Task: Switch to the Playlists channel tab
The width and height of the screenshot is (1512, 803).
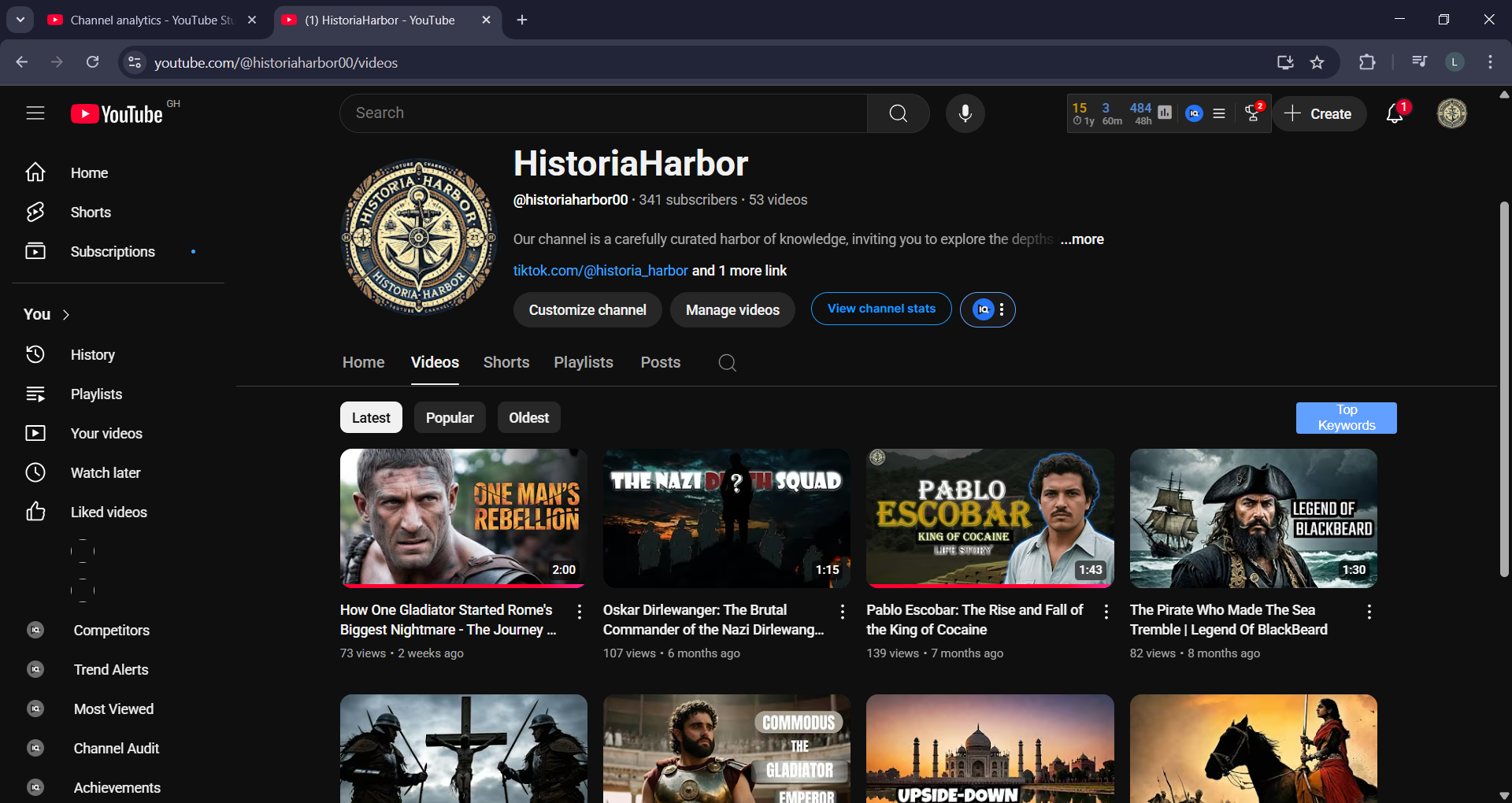Action: 583,363
